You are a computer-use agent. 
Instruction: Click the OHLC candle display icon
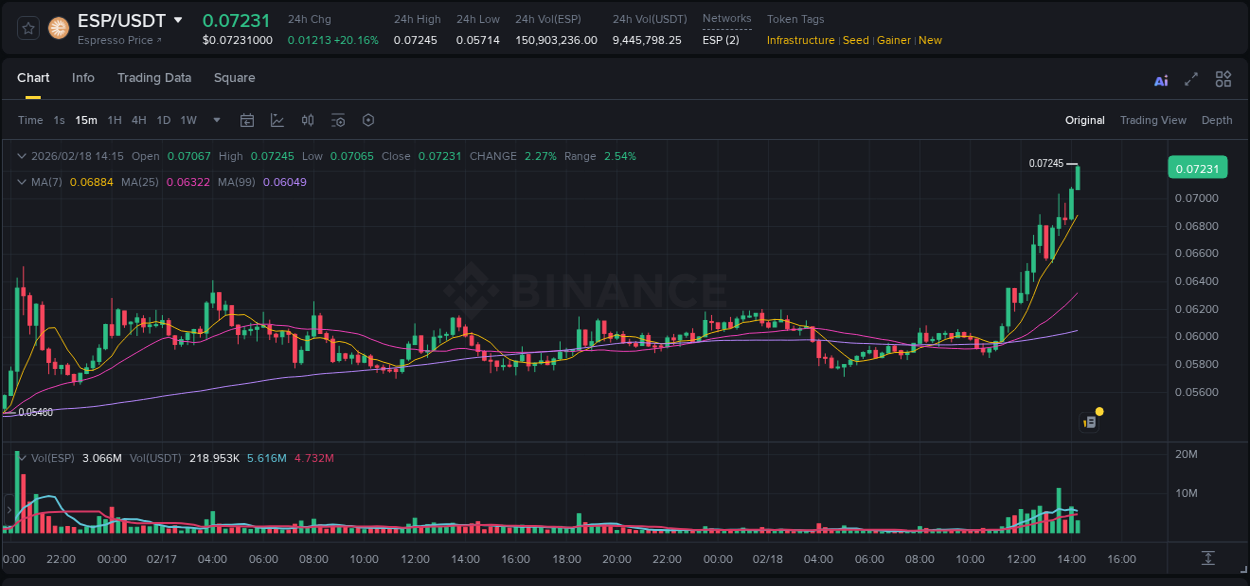click(x=307, y=120)
